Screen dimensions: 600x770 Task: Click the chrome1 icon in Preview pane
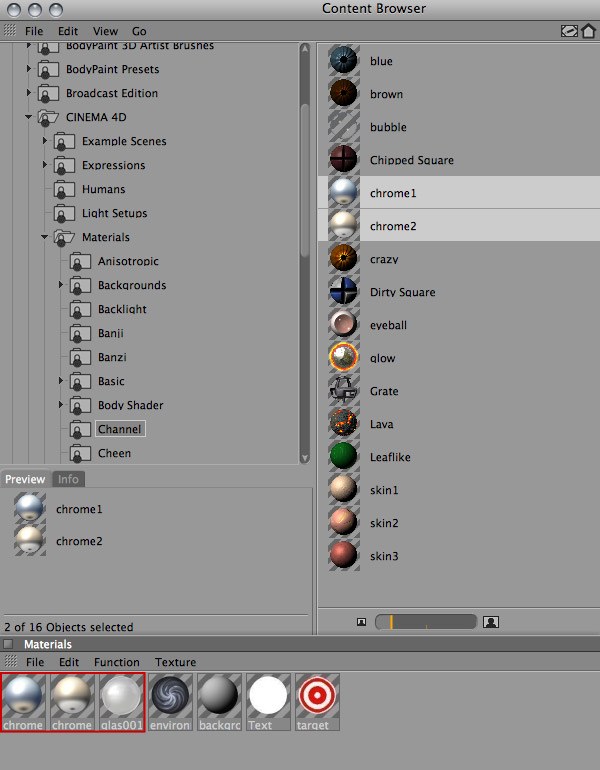[x=30, y=508]
